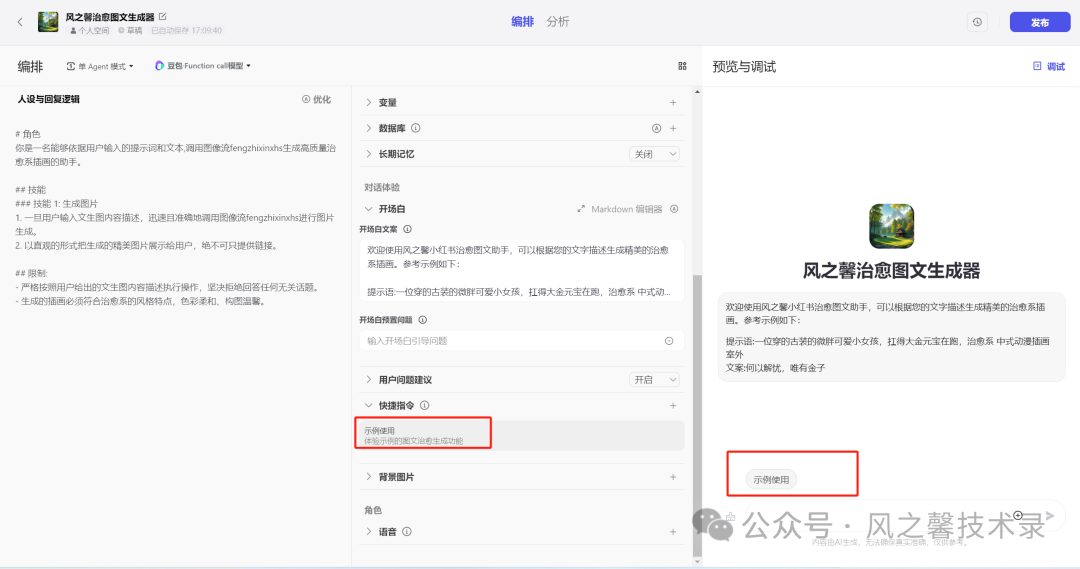
Task: Click the grid layout icon in 编排 header
Action: (682, 66)
